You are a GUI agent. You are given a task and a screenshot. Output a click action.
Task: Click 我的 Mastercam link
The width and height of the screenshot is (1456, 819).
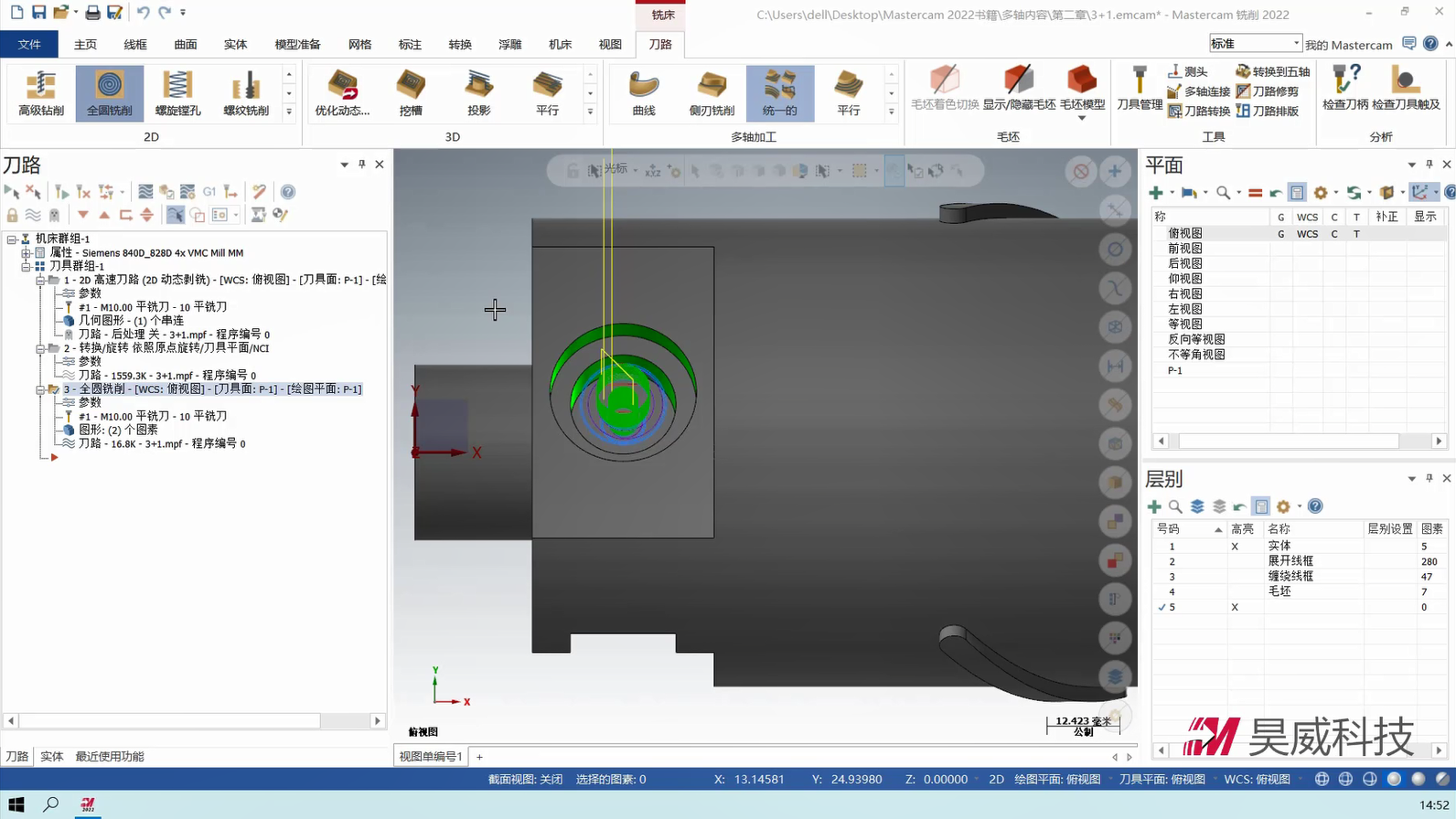tap(1348, 45)
